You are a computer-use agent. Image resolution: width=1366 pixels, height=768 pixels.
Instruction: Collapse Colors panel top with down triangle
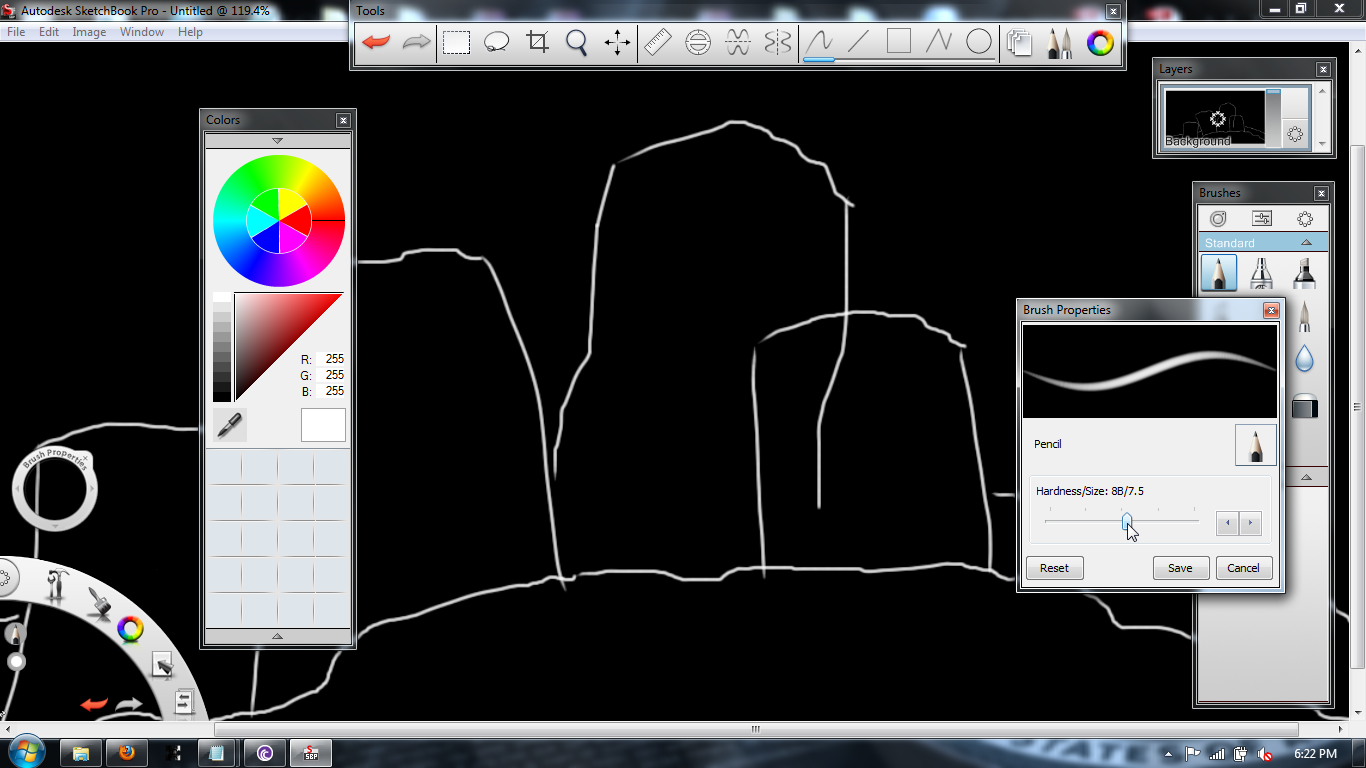click(278, 141)
